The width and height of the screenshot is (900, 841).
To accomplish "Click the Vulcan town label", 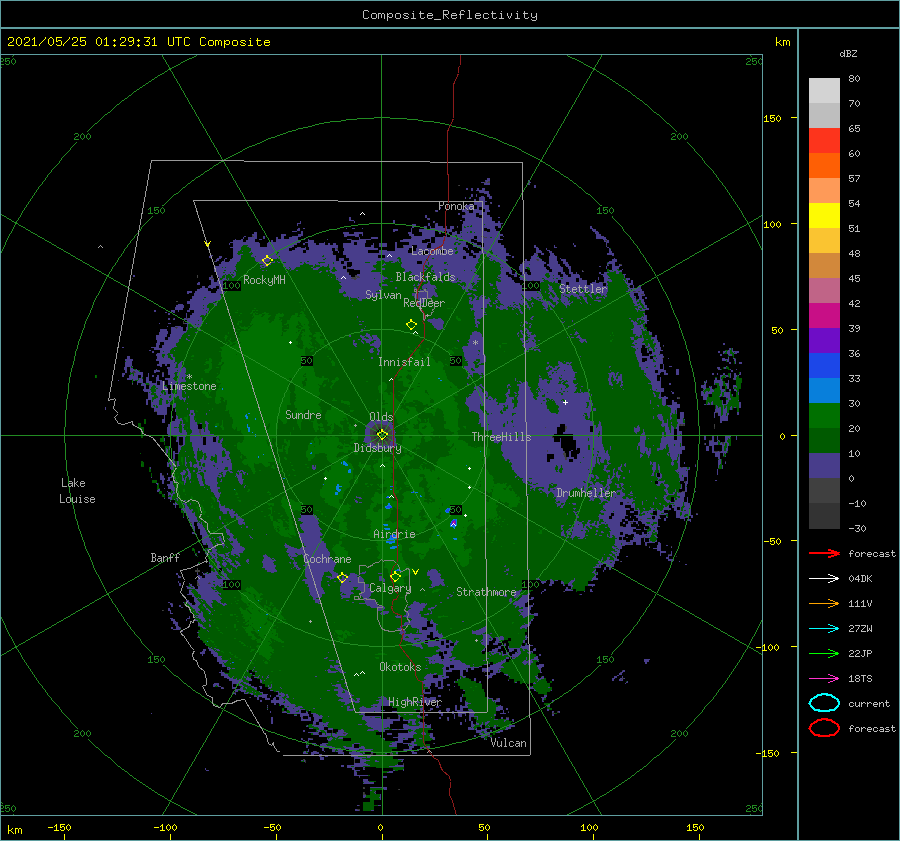I will click(x=508, y=743).
